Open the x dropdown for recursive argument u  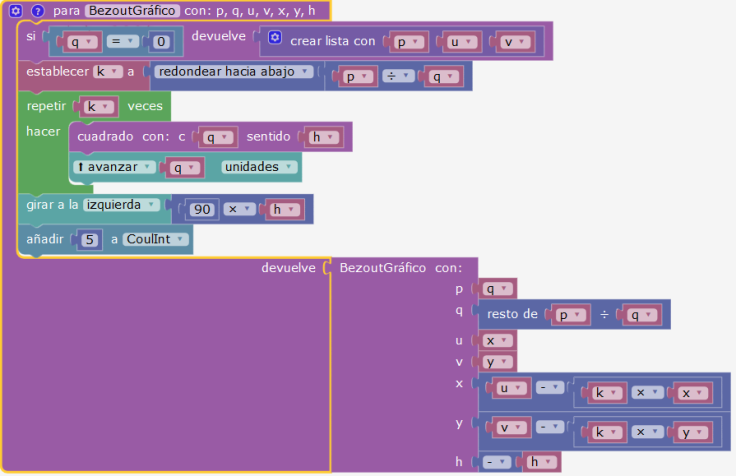499,341
